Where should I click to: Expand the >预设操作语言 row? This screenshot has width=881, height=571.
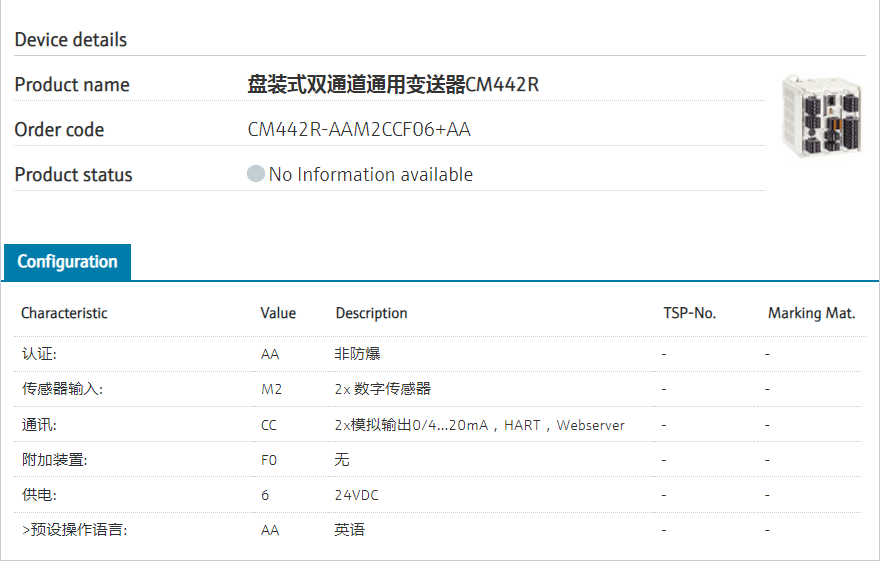pyautogui.click(x=74, y=530)
